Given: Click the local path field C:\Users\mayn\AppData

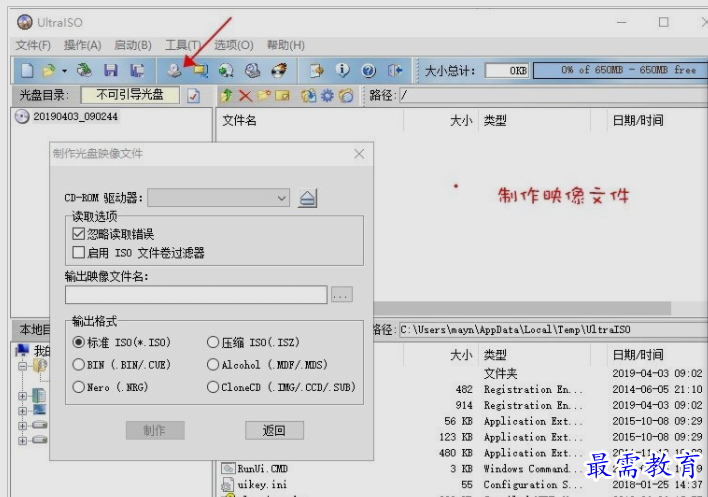Looking at the screenshot, I should tap(553, 330).
